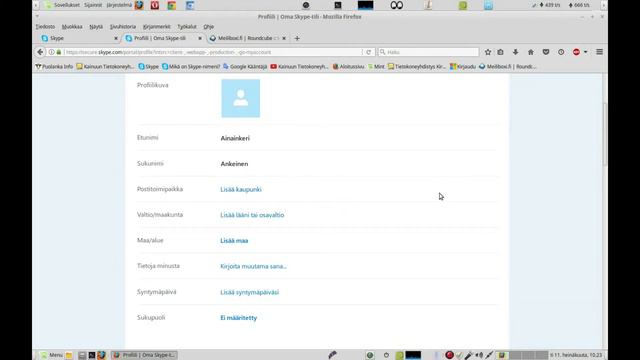Click the red record circle tray icon
Image resolution: width=640 pixels, height=360 pixels.
click(x=449, y=355)
